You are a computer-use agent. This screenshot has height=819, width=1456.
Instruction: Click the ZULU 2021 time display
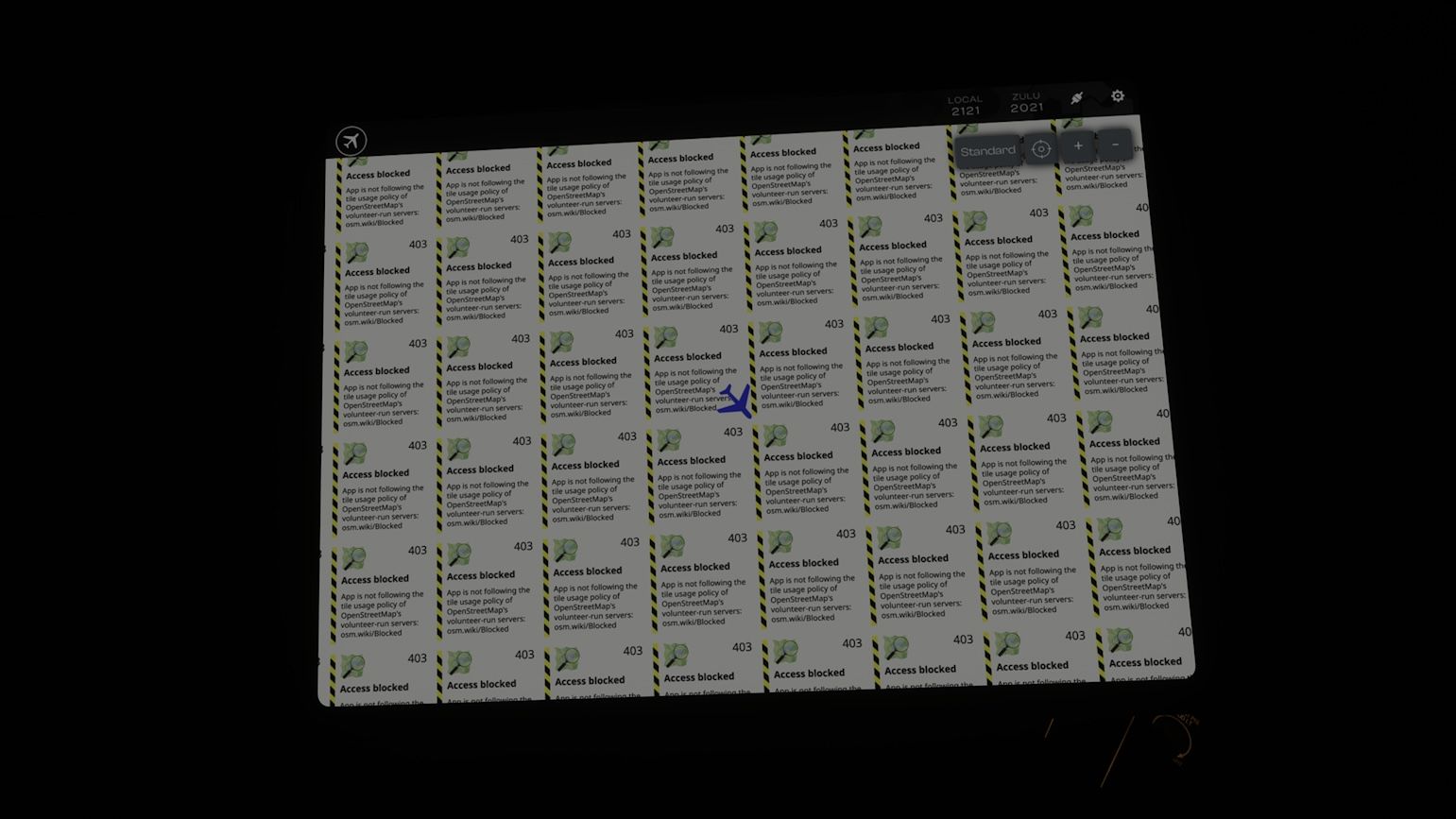1026,103
